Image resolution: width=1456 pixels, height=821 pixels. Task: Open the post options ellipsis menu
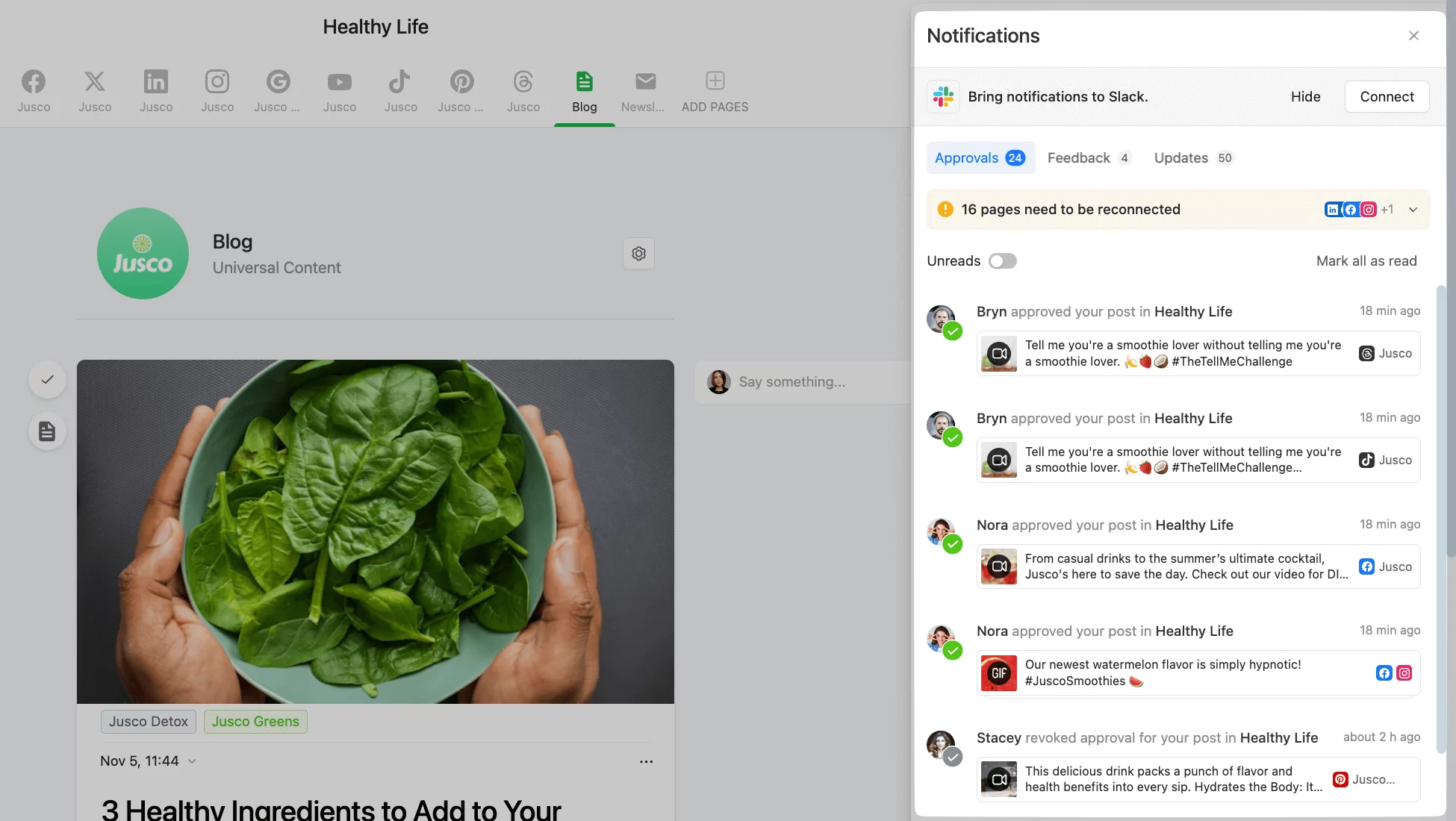pos(646,762)
